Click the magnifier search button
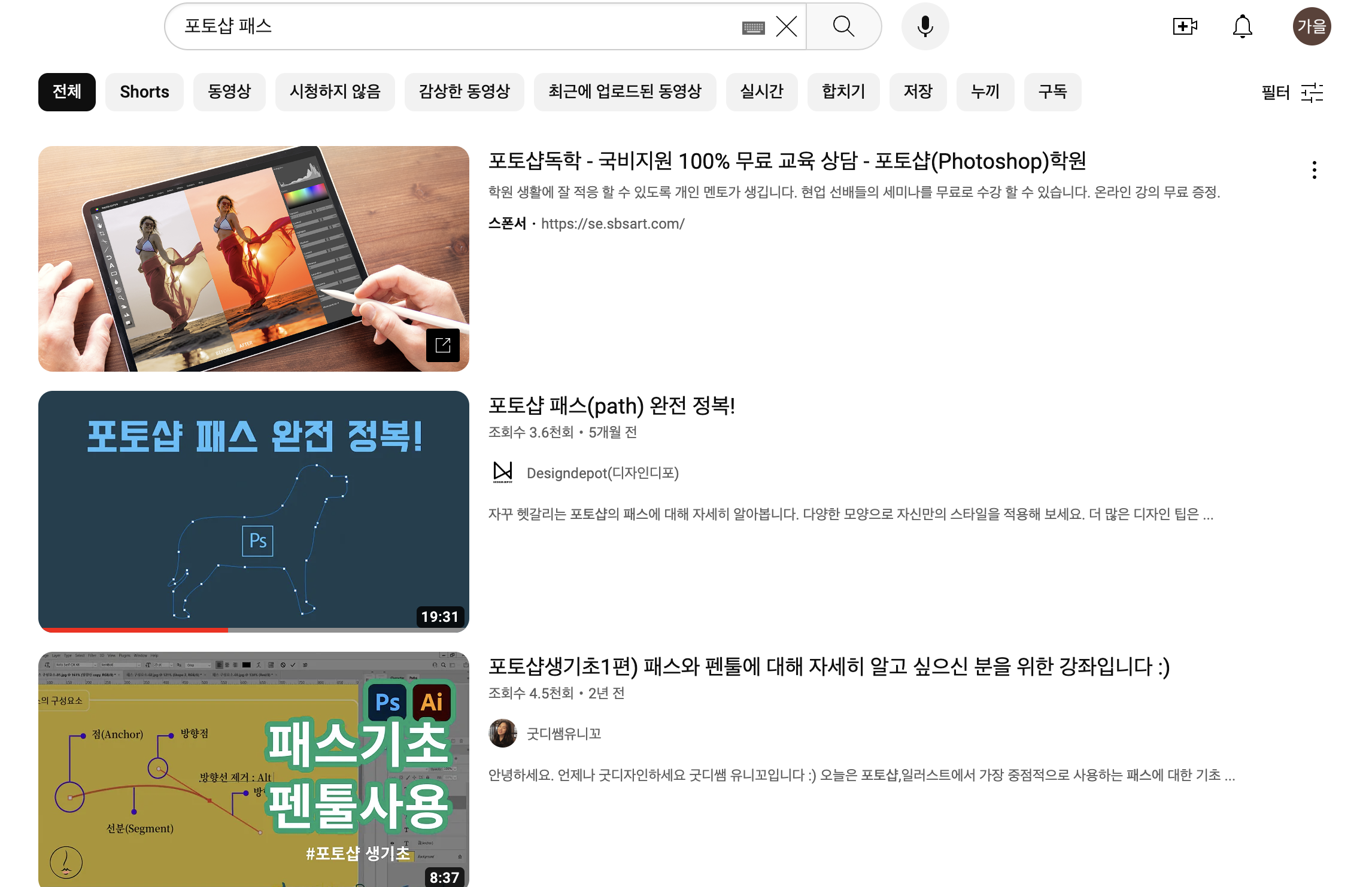1372x887 pixels. click(843, 26)
